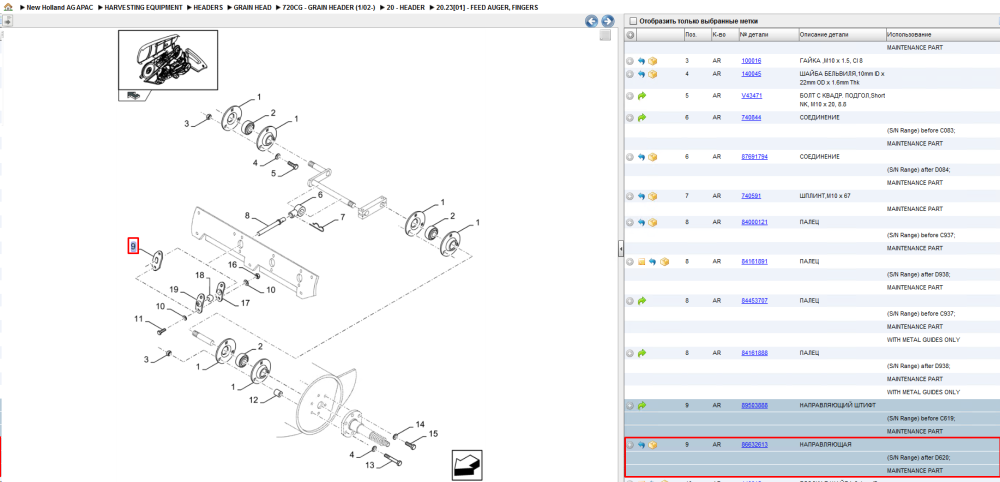Expand the left navigation panel arrow
Viewport: 1000px width, 482px height.
(x=8, y=21)
